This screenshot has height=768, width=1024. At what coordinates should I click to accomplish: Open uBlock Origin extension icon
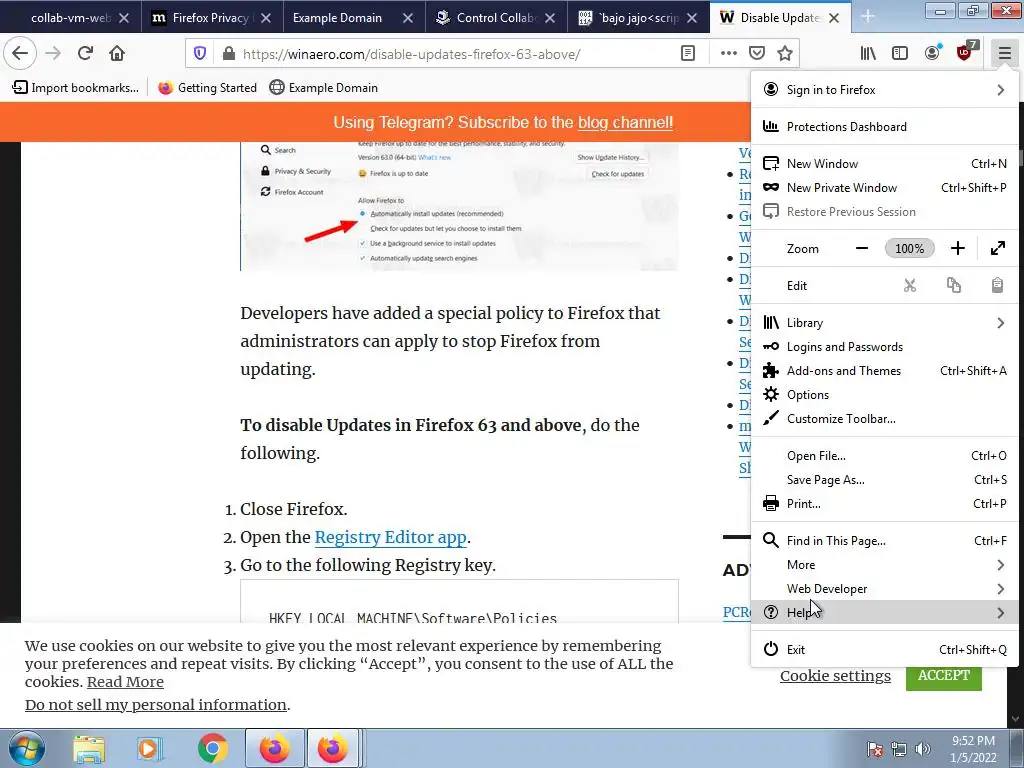click(x=965, y=52)
